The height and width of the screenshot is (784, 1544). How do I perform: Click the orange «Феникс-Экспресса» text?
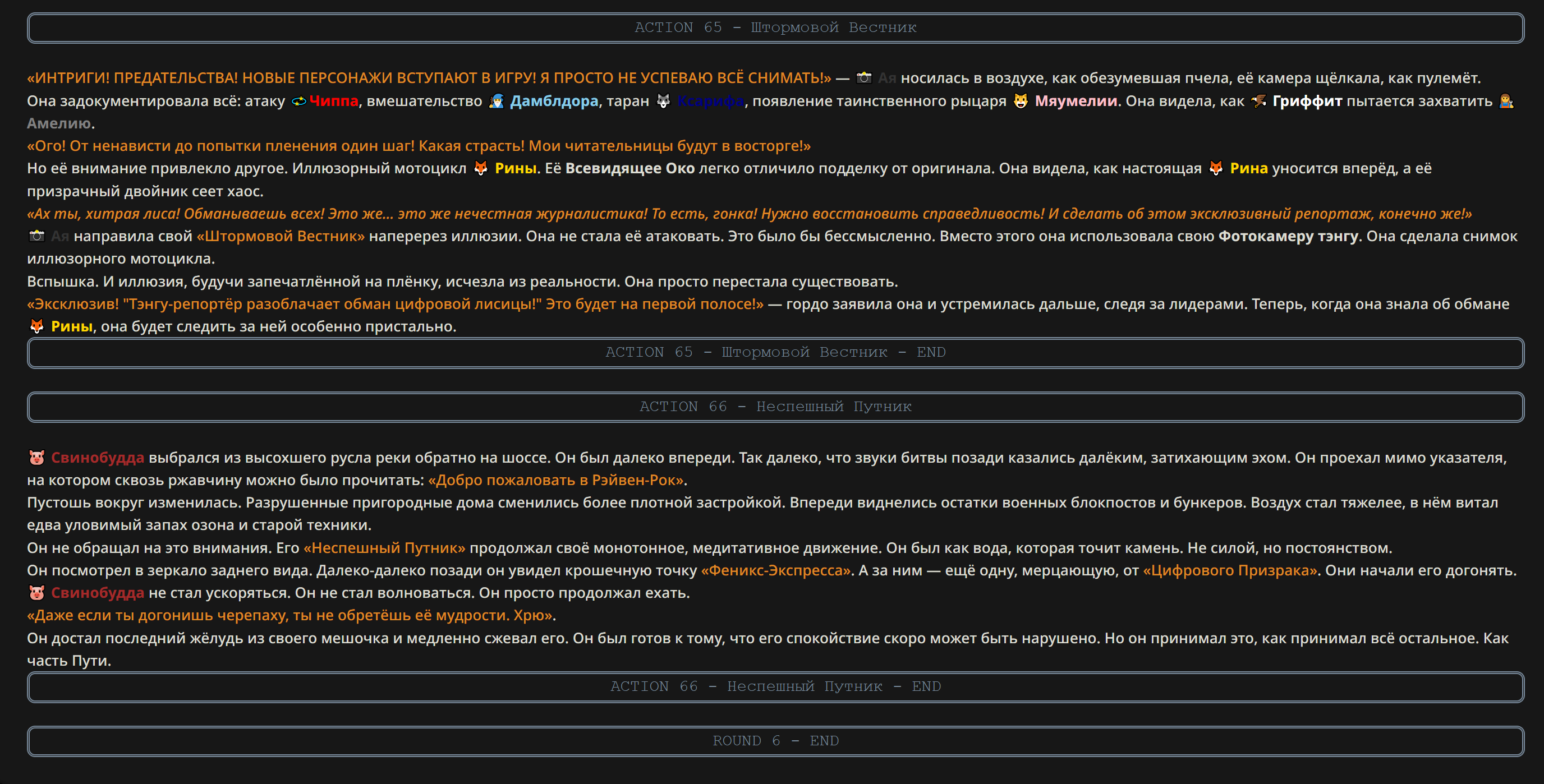pos(775,571)
